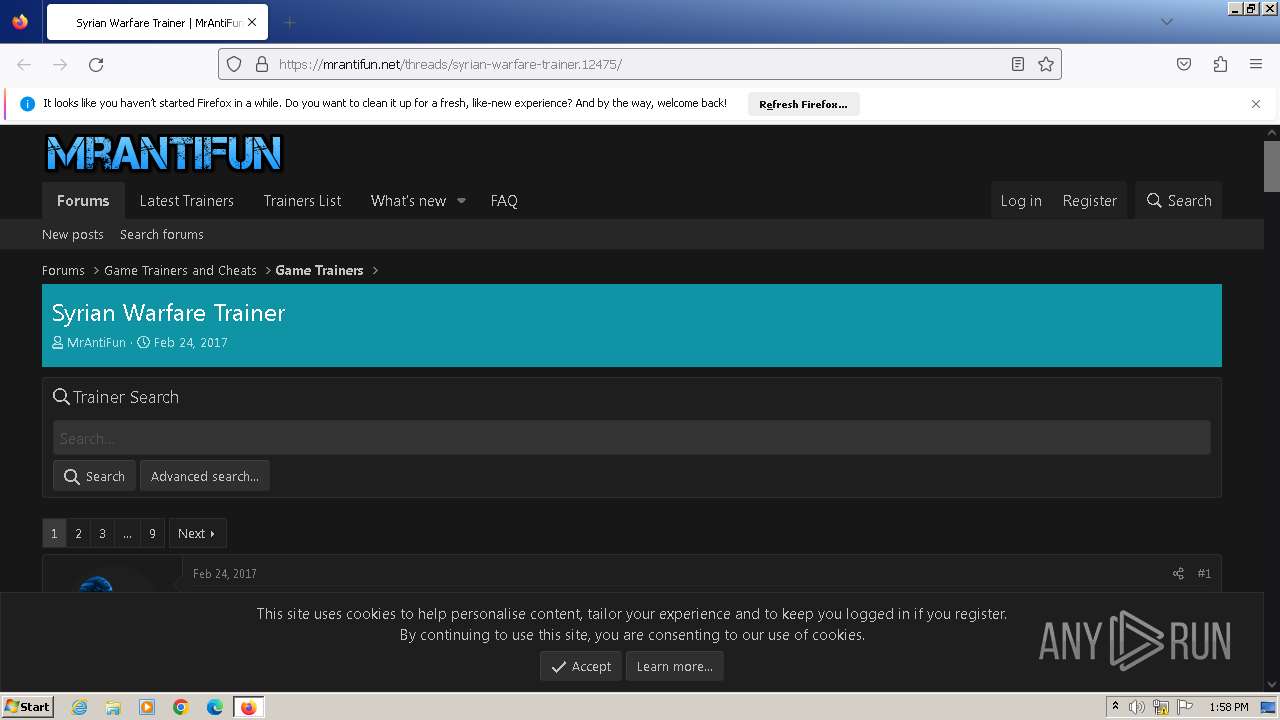Open a new tab with the plus icon
Viewport: 1280px width, 720px height.
(289, 22)
